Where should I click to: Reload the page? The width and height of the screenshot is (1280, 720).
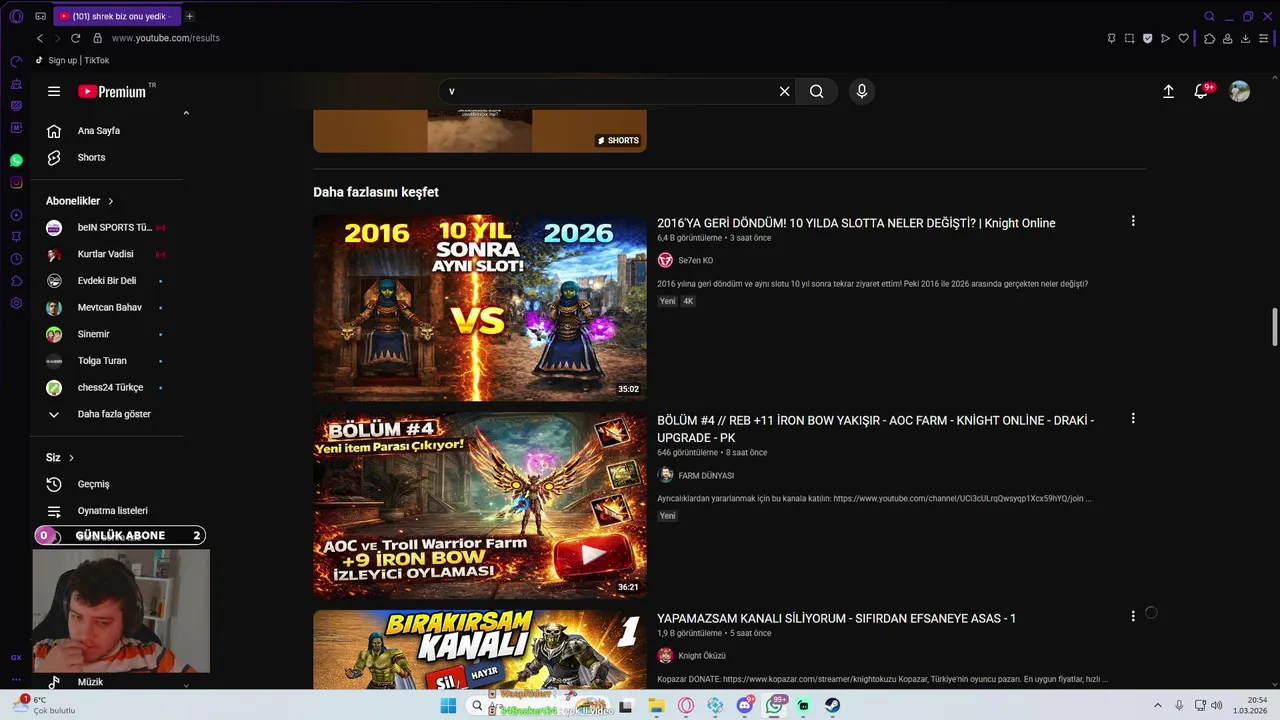[x=75, y=38]
